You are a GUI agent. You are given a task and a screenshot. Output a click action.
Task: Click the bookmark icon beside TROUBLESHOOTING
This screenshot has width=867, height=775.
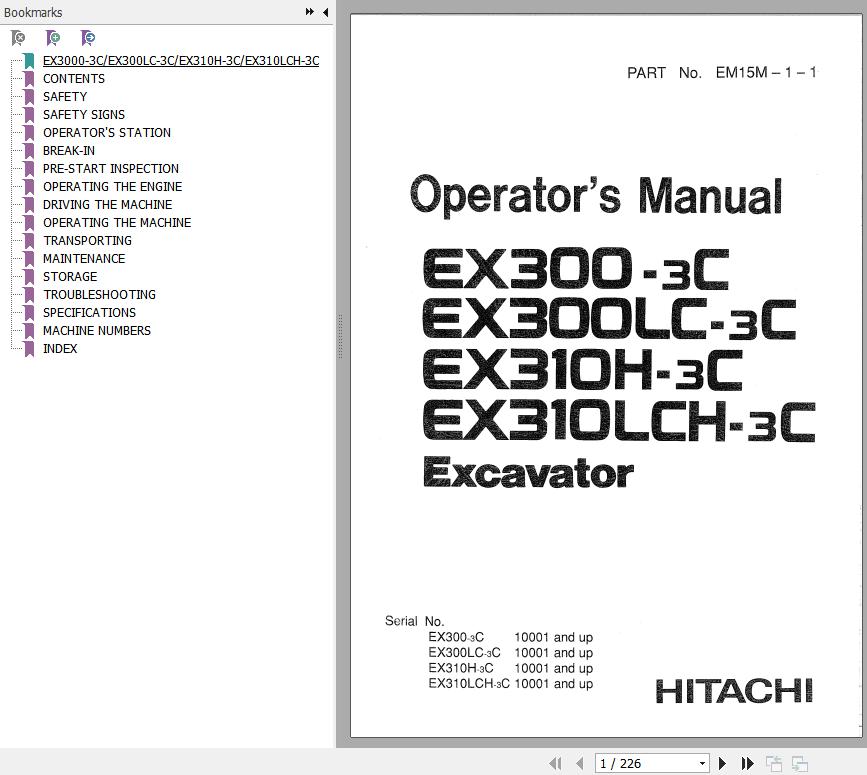29,295
